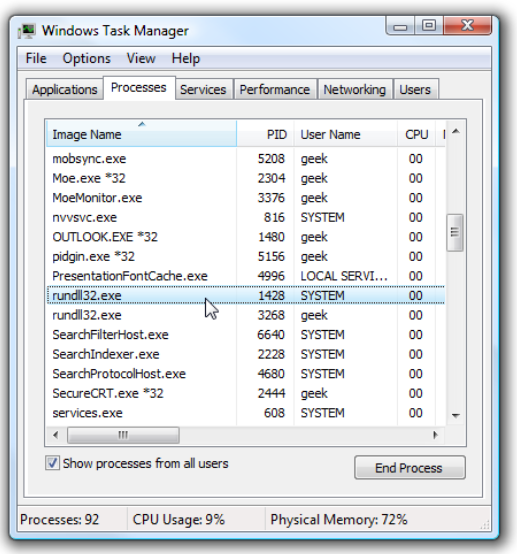Click PID value 6640
Screen dimensions: 517x554
[x=271, y=335]
